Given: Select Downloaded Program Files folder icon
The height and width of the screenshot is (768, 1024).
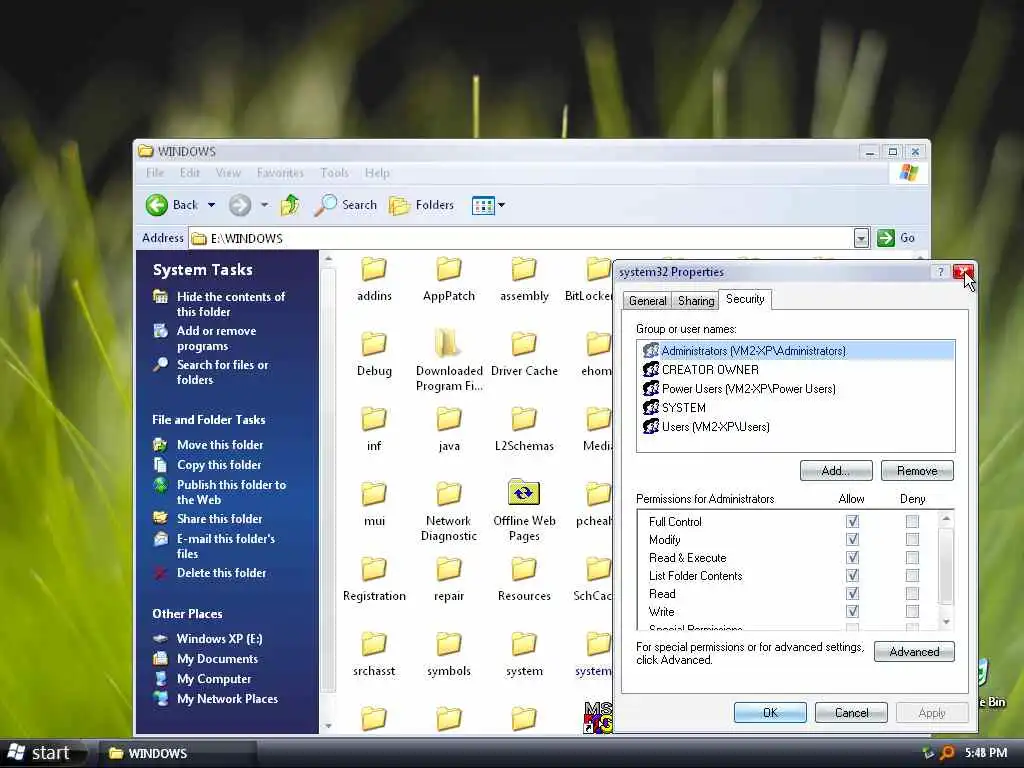Looking at the screenshot, I should (449, 342).
